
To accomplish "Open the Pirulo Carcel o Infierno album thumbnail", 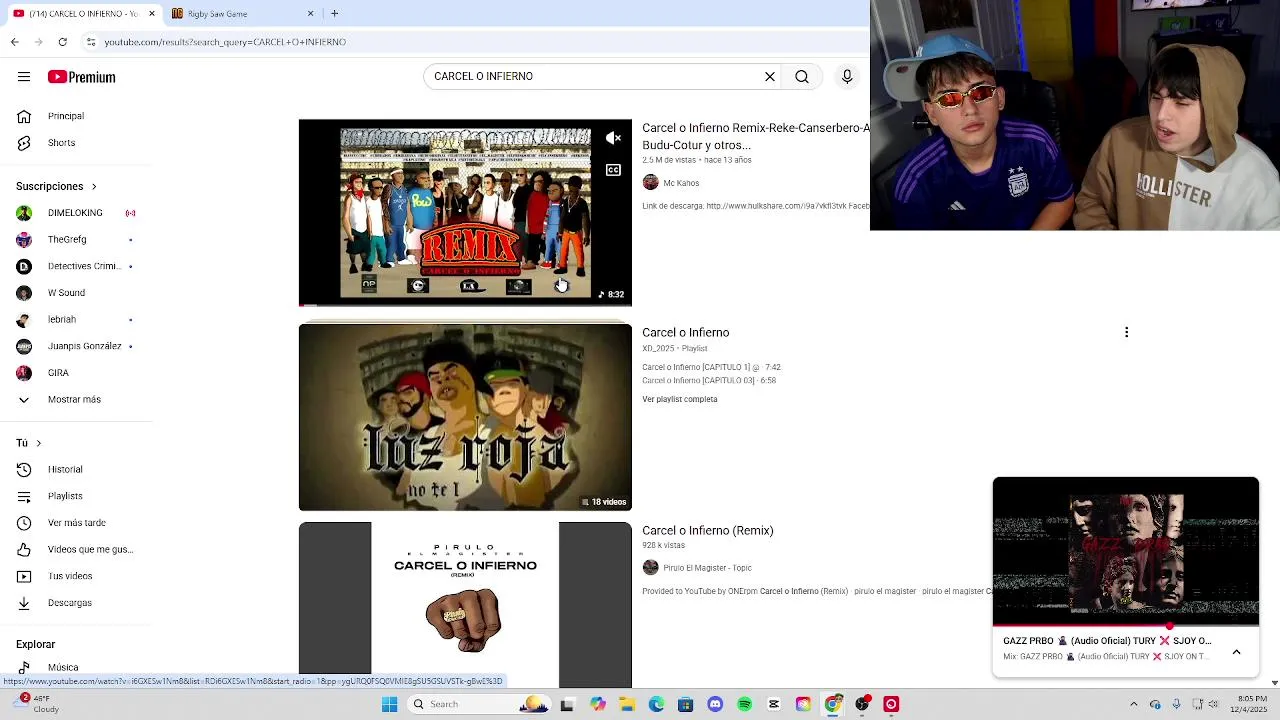I will coord(465,605).
